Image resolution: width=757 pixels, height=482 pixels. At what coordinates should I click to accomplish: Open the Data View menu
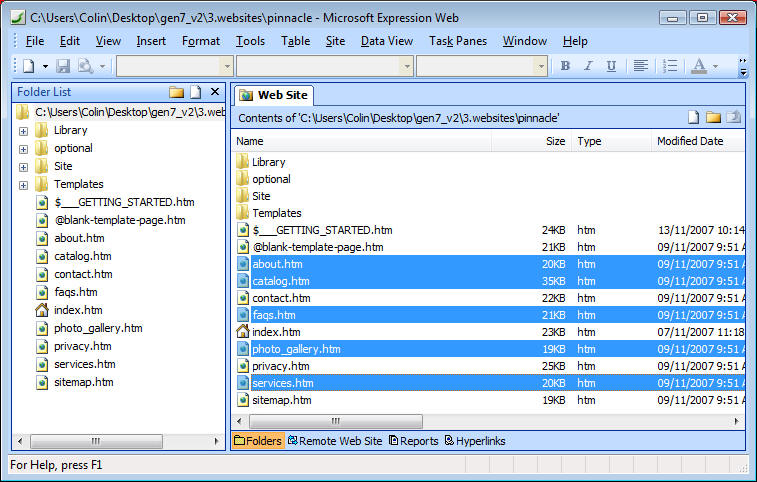pyautogui.click(x=386, y=41)
